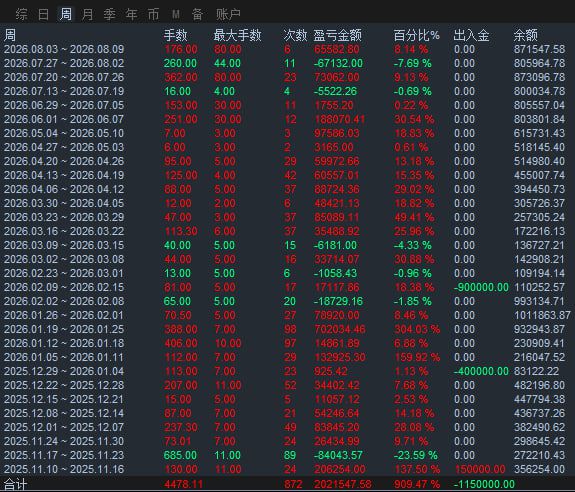
Task: Sort by the 百分比% column header
Action: point(417,35)
